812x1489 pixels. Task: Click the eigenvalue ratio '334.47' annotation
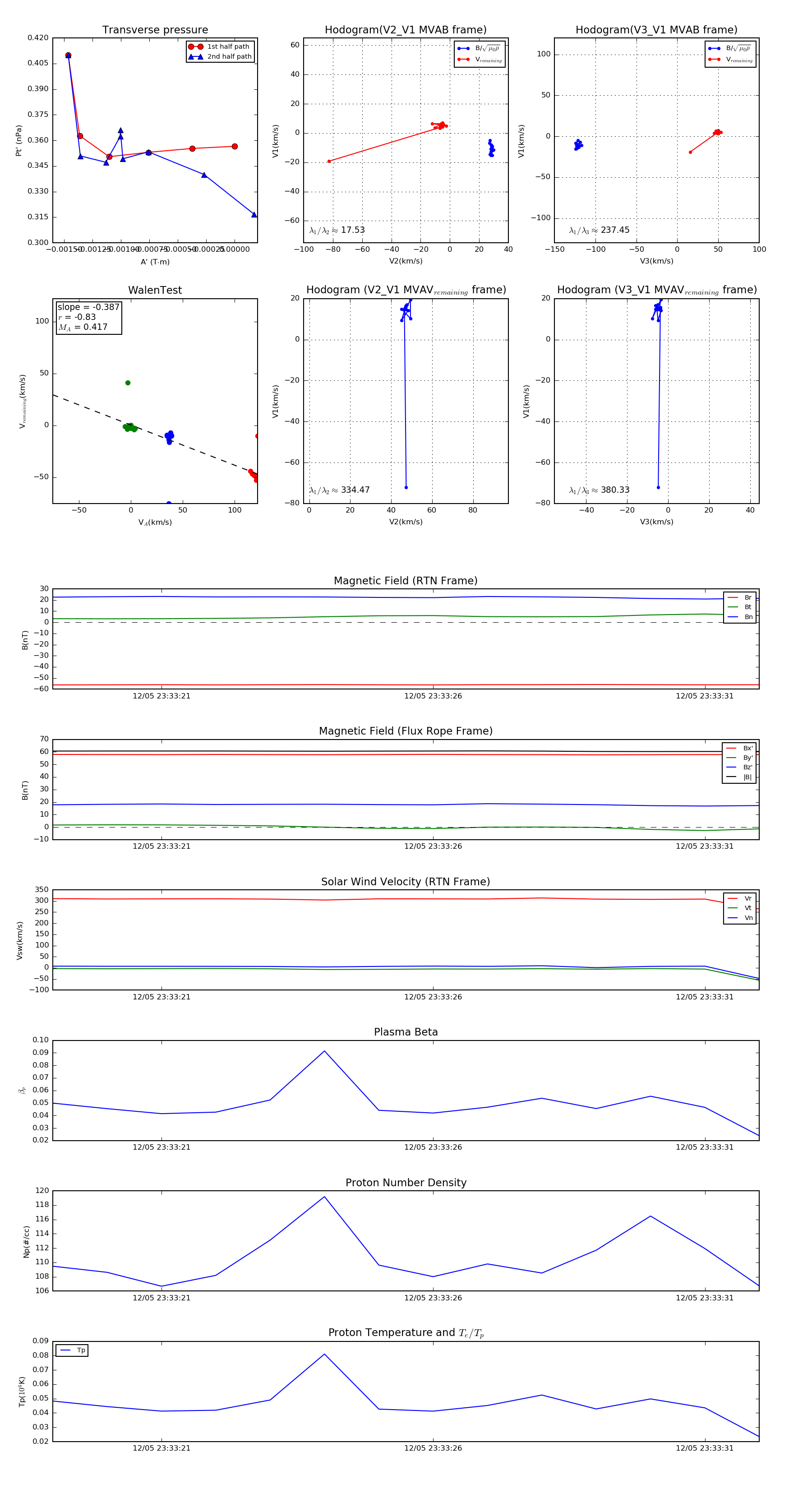point(339,490)
